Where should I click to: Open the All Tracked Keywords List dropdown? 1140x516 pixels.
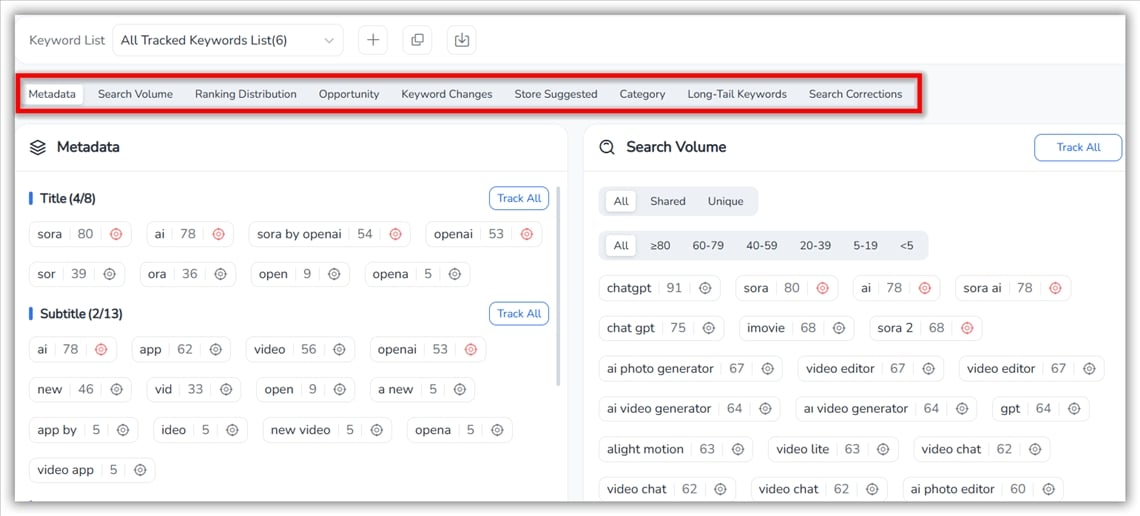227,40
